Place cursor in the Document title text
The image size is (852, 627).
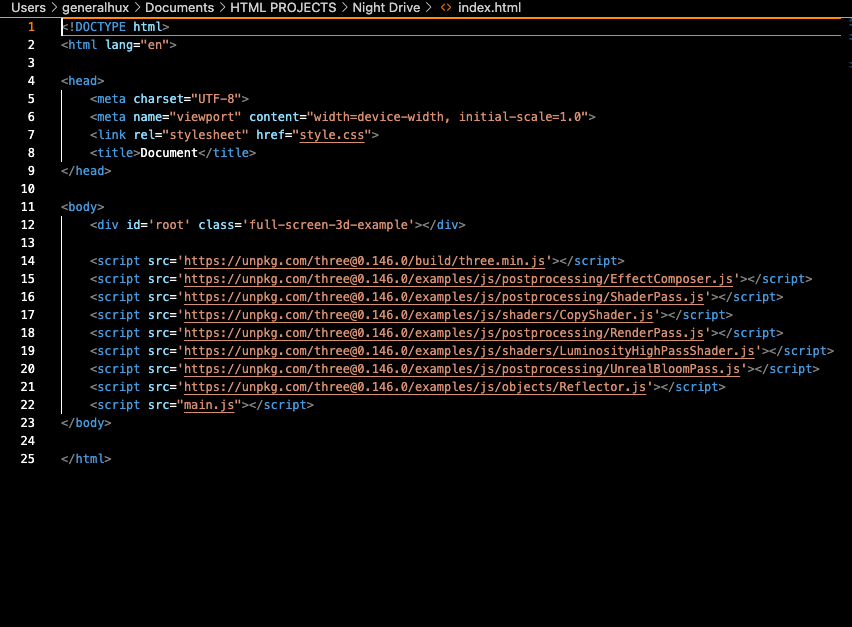(x=167, y=153)
